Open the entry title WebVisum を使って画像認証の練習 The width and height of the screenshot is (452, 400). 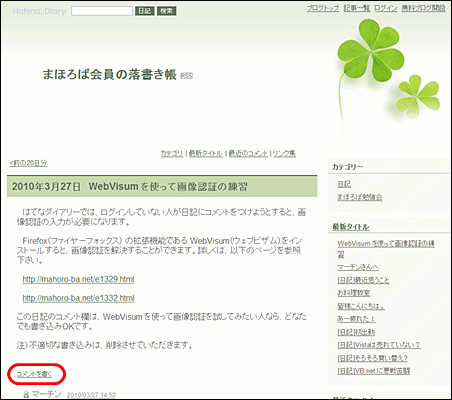168,186
